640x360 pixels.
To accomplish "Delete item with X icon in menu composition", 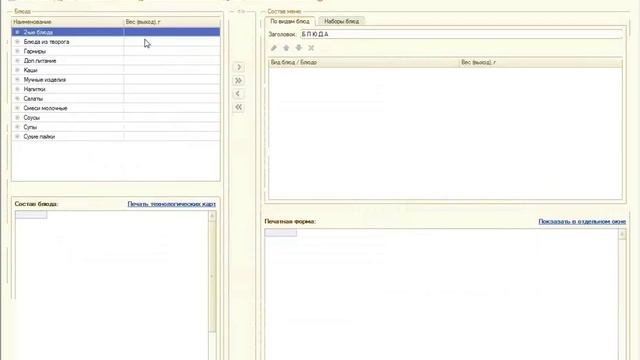I will point(311,48).
